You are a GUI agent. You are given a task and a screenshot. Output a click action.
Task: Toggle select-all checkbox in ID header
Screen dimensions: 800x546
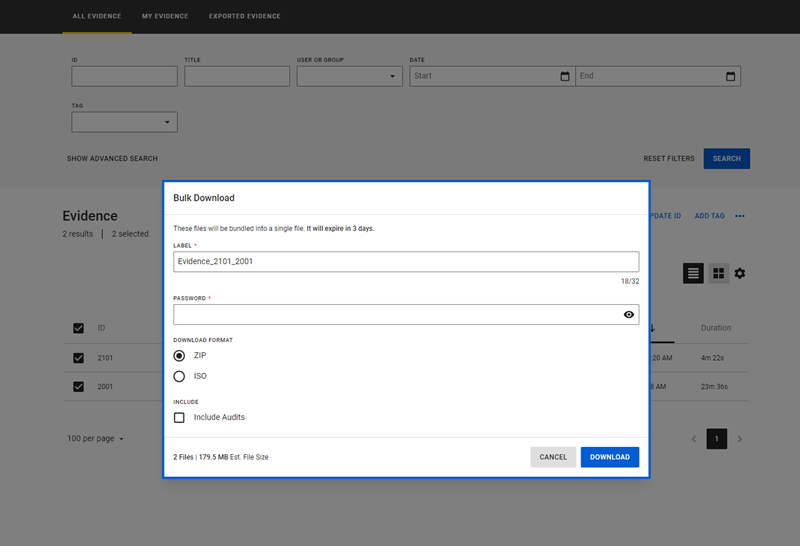tap(78, 328)
